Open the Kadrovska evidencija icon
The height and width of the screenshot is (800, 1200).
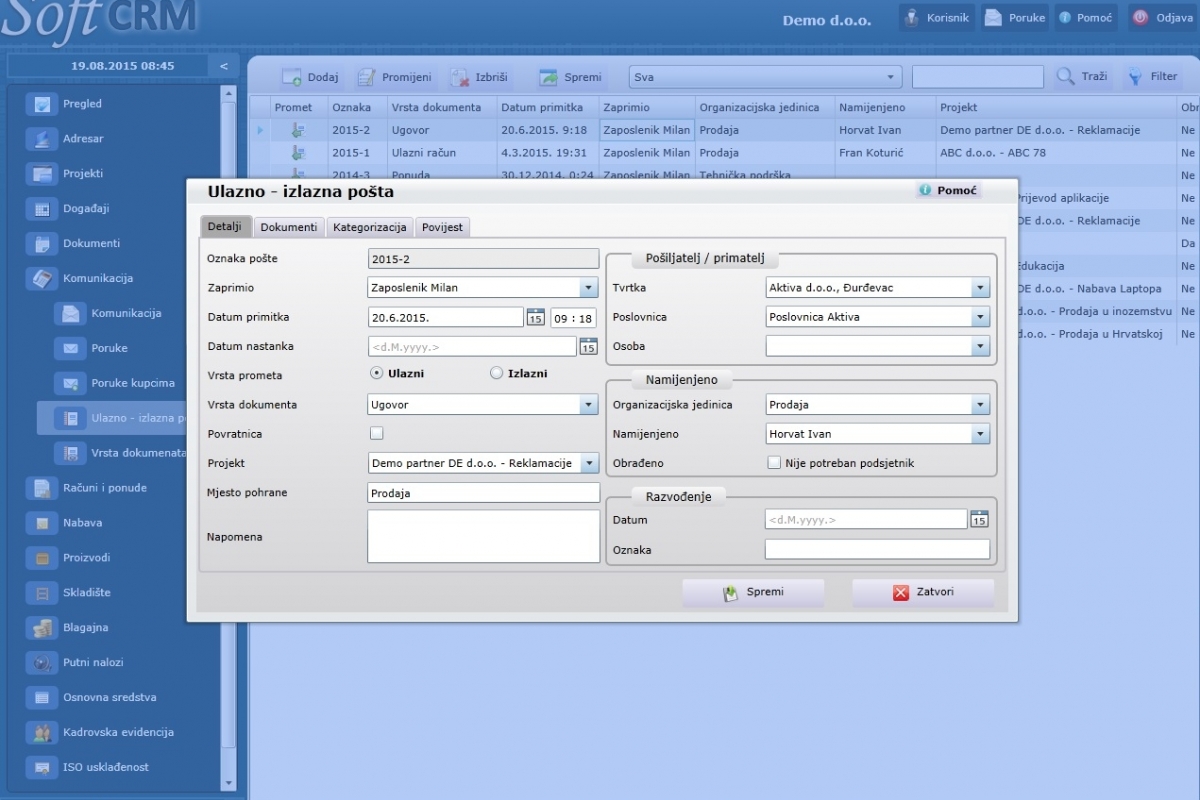pyautogui.click(x=42, y=733)
